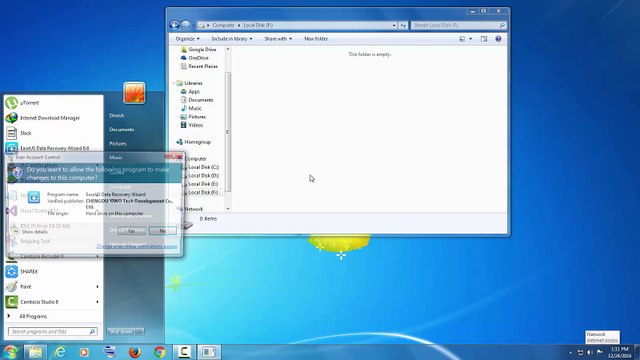640x360 pixels.
Task: Expand Paint jump list arrow
Action: point(97,287)
